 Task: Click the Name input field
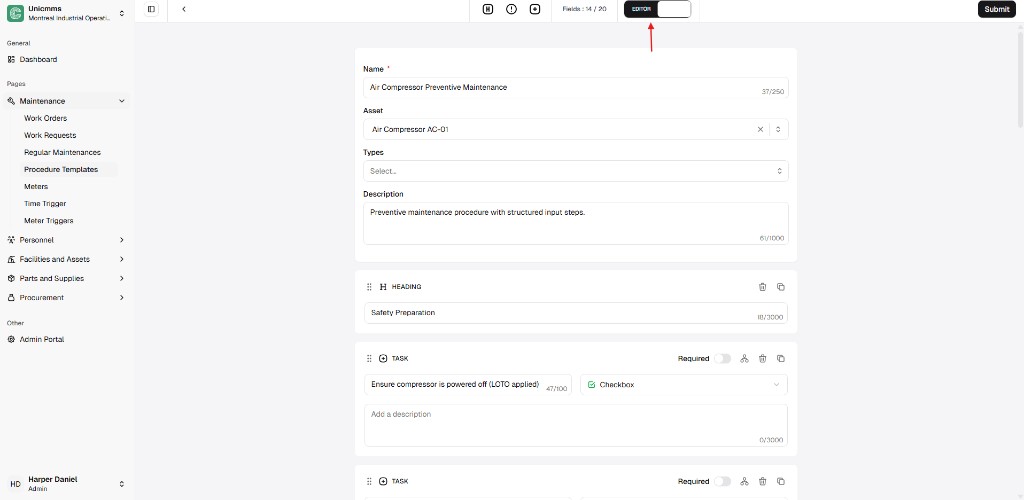click(575, 87)
